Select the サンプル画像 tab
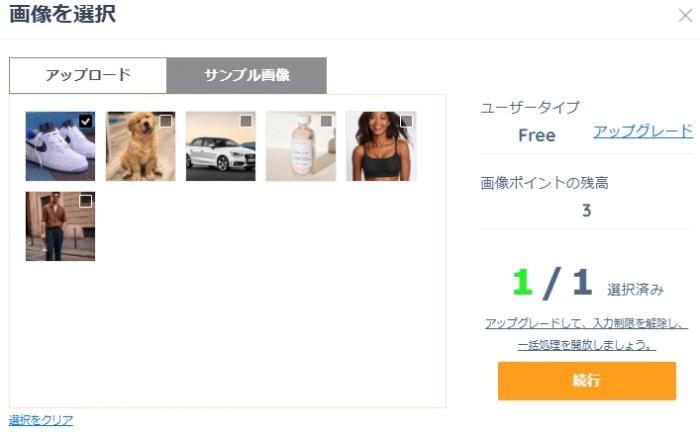The width and height of the screenshot is (700, 432). tap(247, 75)
